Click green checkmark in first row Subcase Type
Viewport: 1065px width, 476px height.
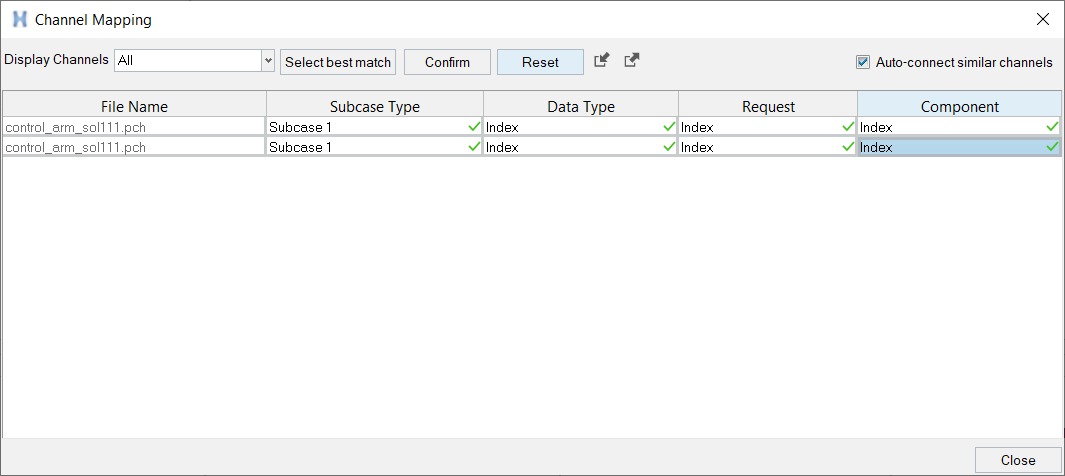474,126
